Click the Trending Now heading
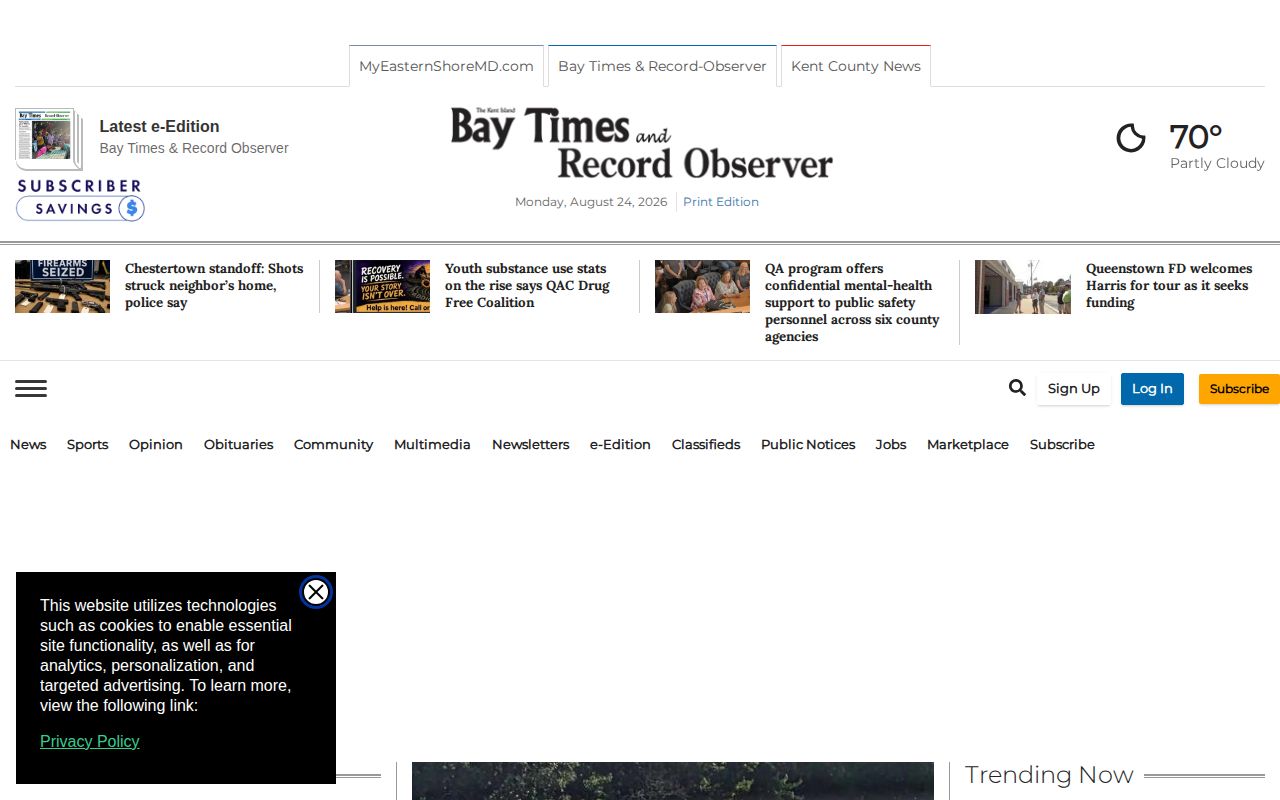This screenshot has height=800, width=1280. pyautogui.click(x=1049, y=775)
